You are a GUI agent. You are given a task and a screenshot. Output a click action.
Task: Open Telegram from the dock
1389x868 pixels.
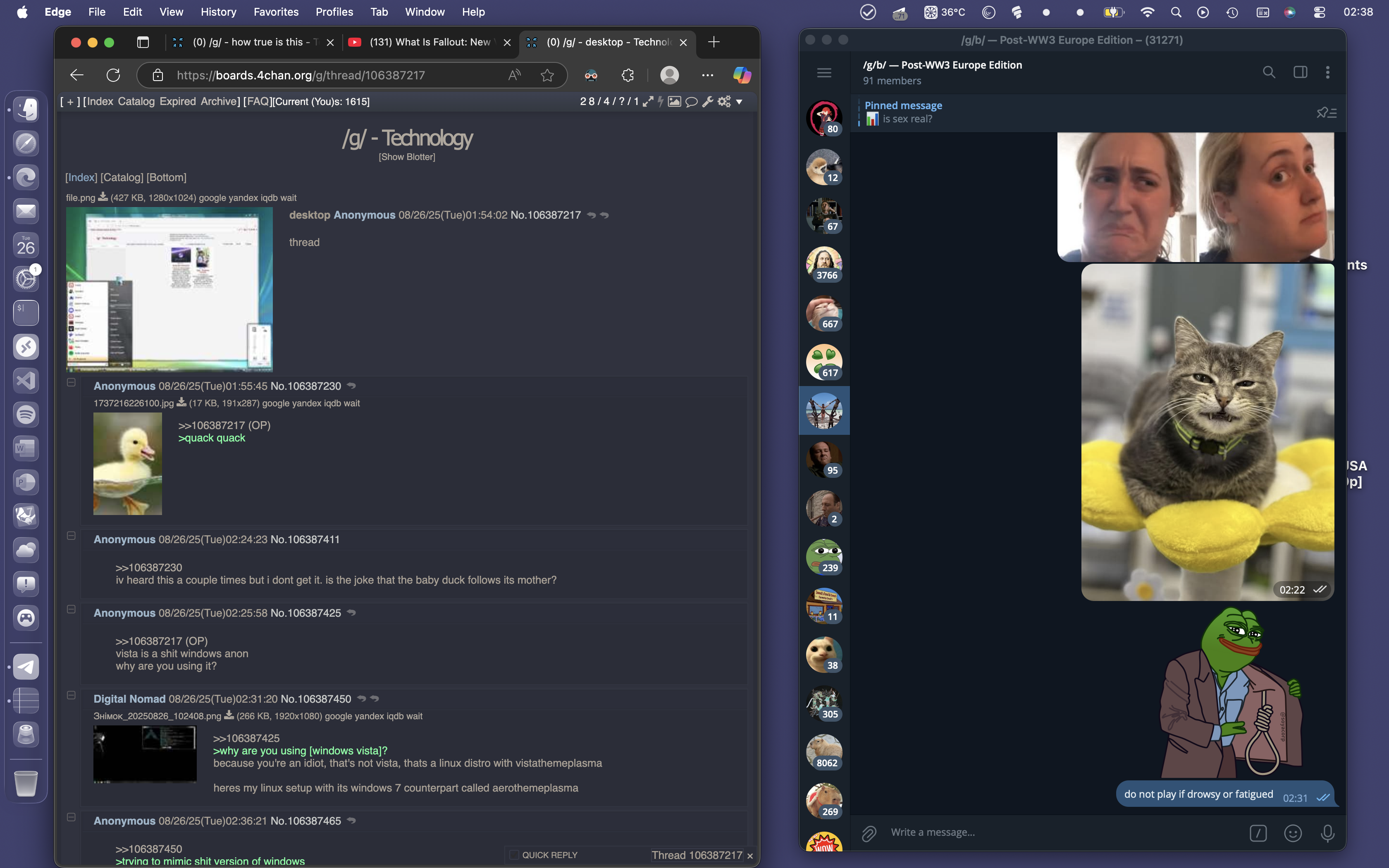pyautogui.click(x=26, y=666)
